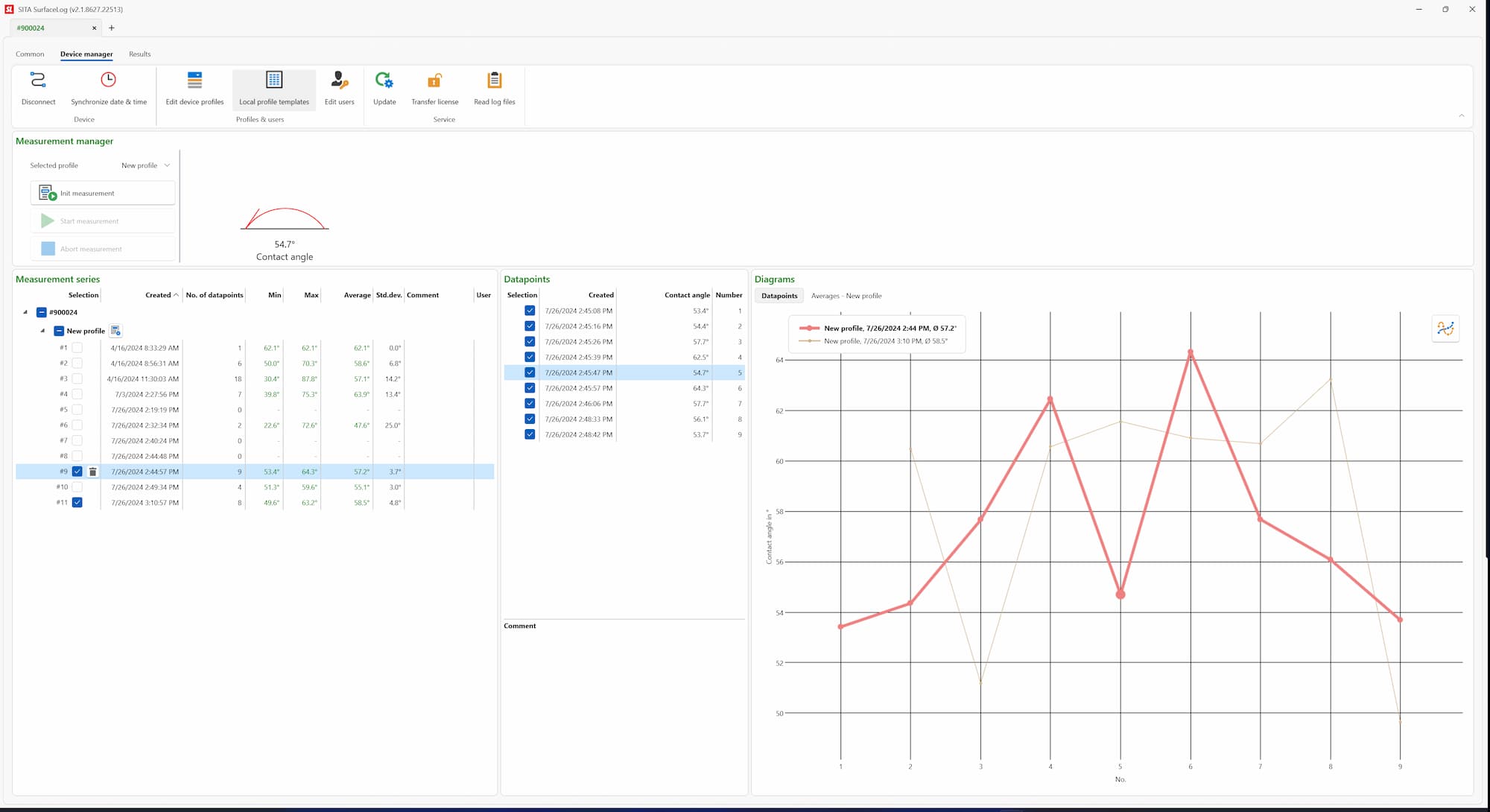Collapse the New profile tree node
Screen dimensions: 1490x812
click(42, 331)
